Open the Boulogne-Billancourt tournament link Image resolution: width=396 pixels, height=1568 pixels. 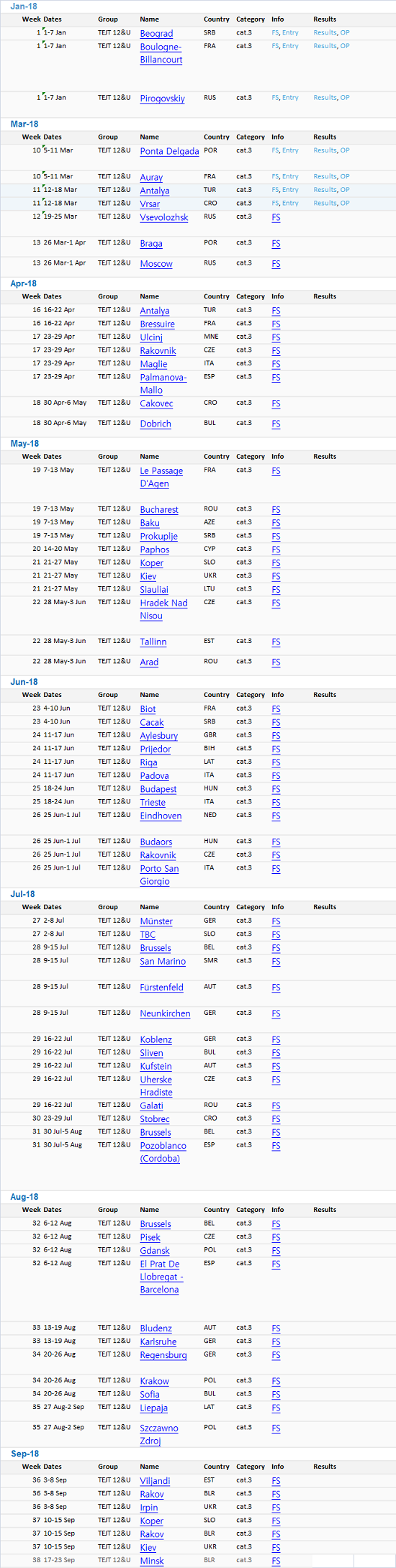(x=161, y=53)
